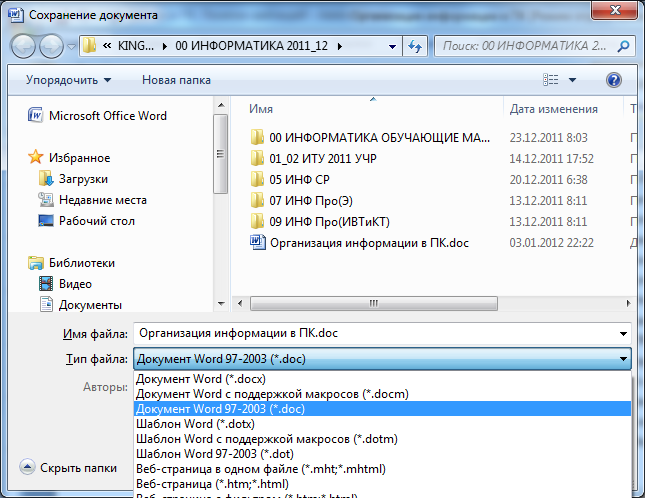This screenshot has height=498, width=645.
Task: Open Help with the question mark icon
Action: [613, 80]
